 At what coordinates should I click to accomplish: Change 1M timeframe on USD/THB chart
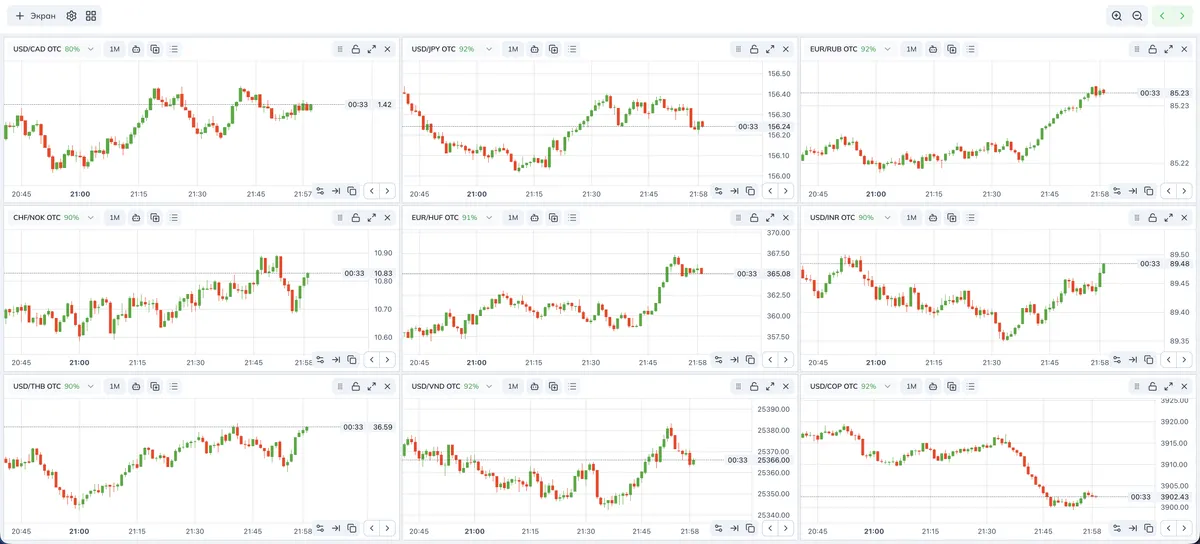(114, 386)
